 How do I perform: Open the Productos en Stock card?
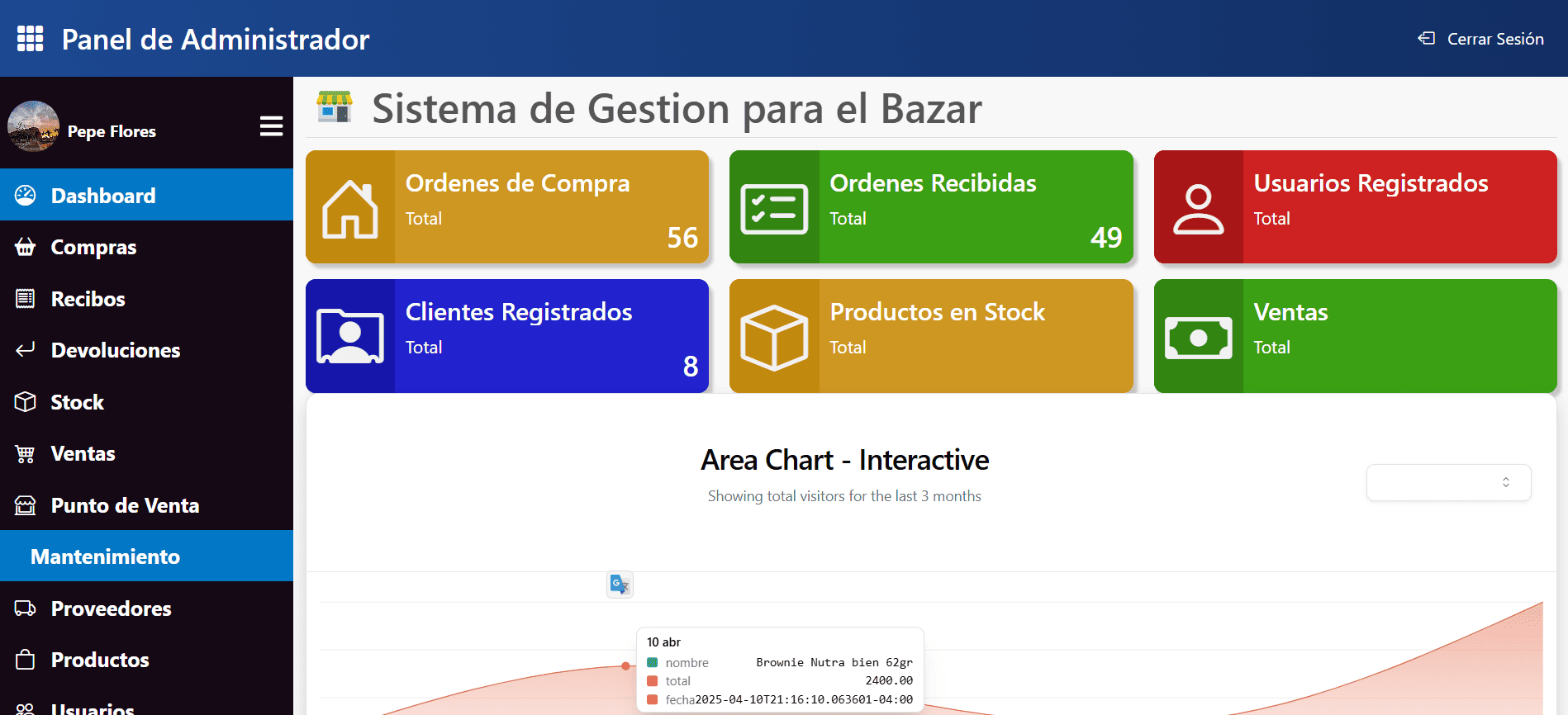point(931,336)
